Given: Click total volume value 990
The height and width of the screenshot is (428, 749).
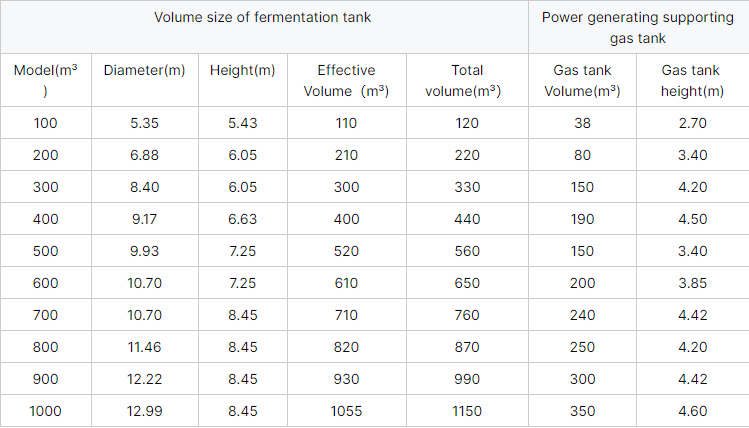Looking at the screenshot, I should click(x=467, y=379).
